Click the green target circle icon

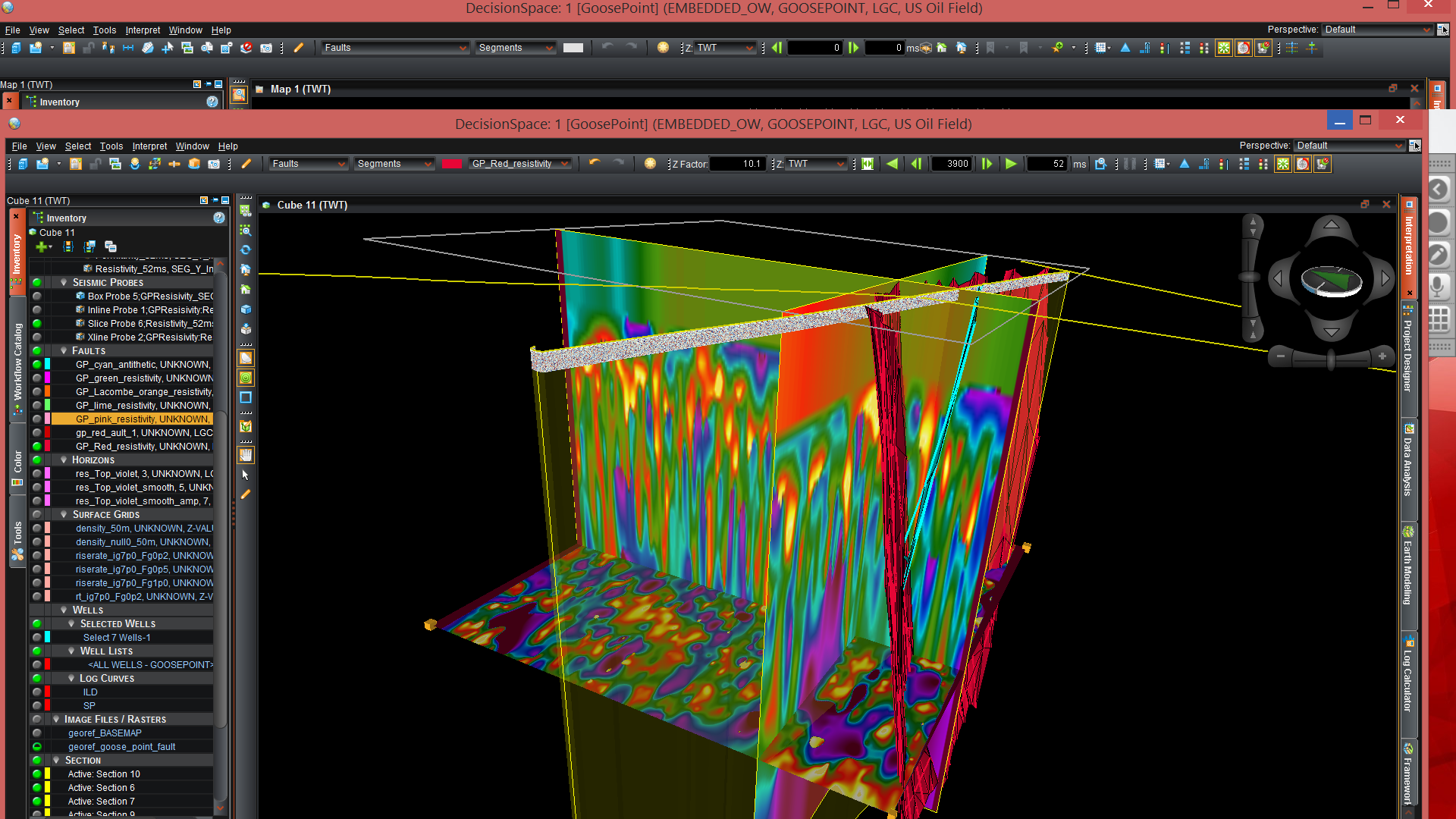[246, 378]
